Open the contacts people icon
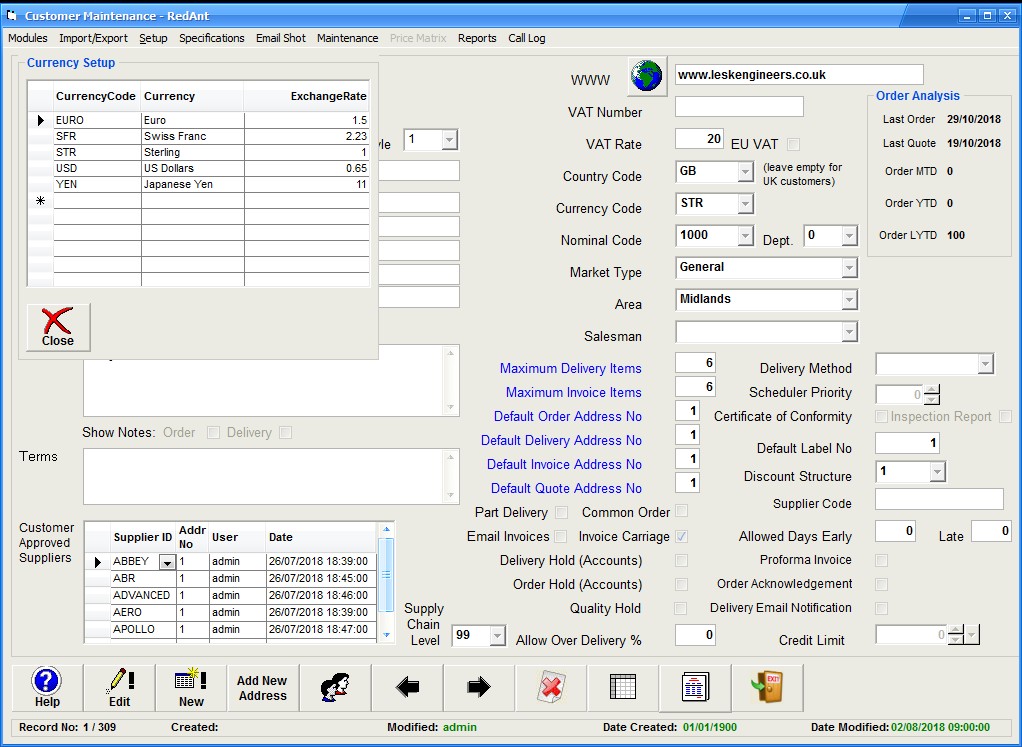1022x747 pixels. 335,688
